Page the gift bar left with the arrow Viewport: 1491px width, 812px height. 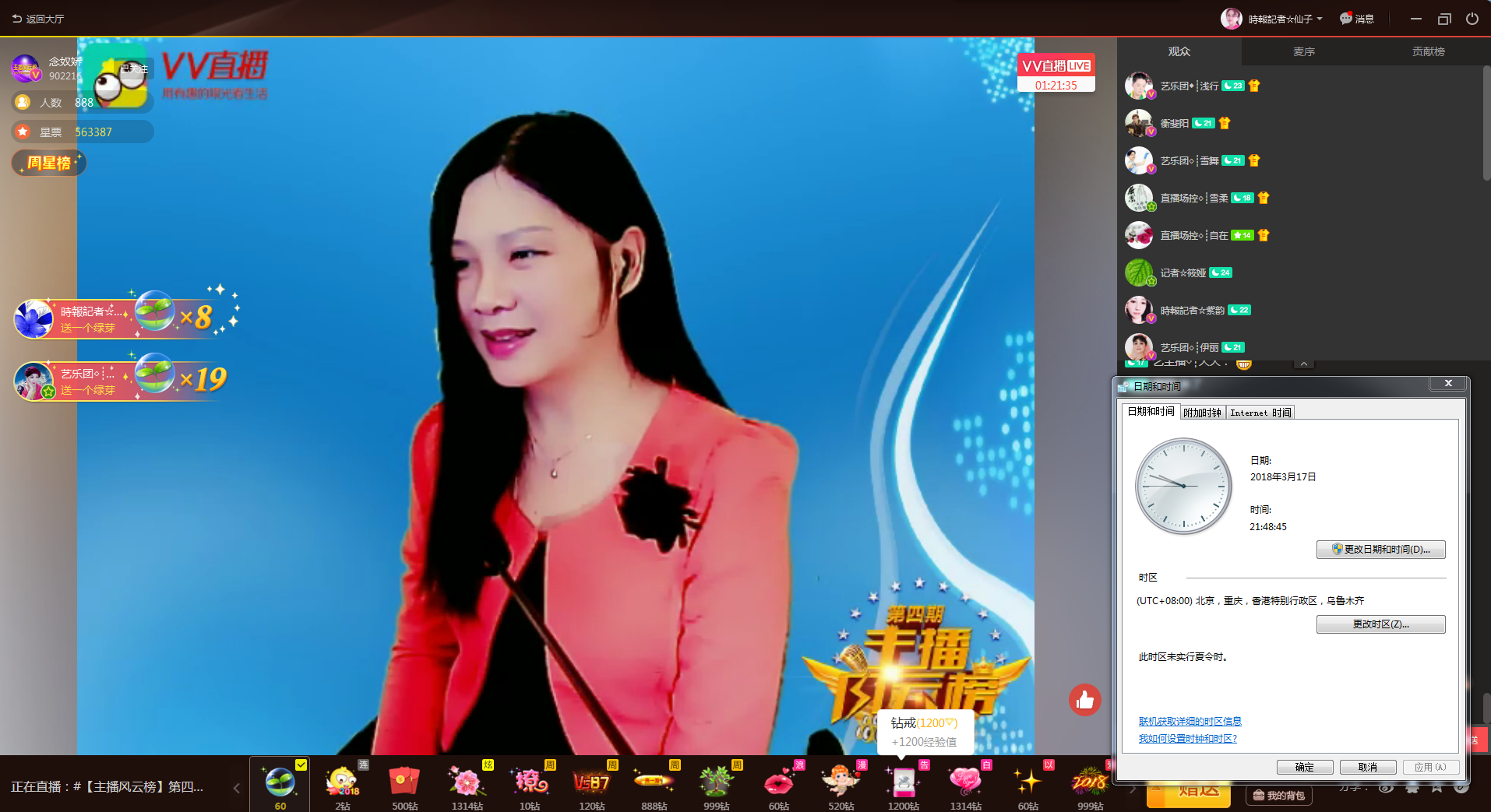(237, 788)
